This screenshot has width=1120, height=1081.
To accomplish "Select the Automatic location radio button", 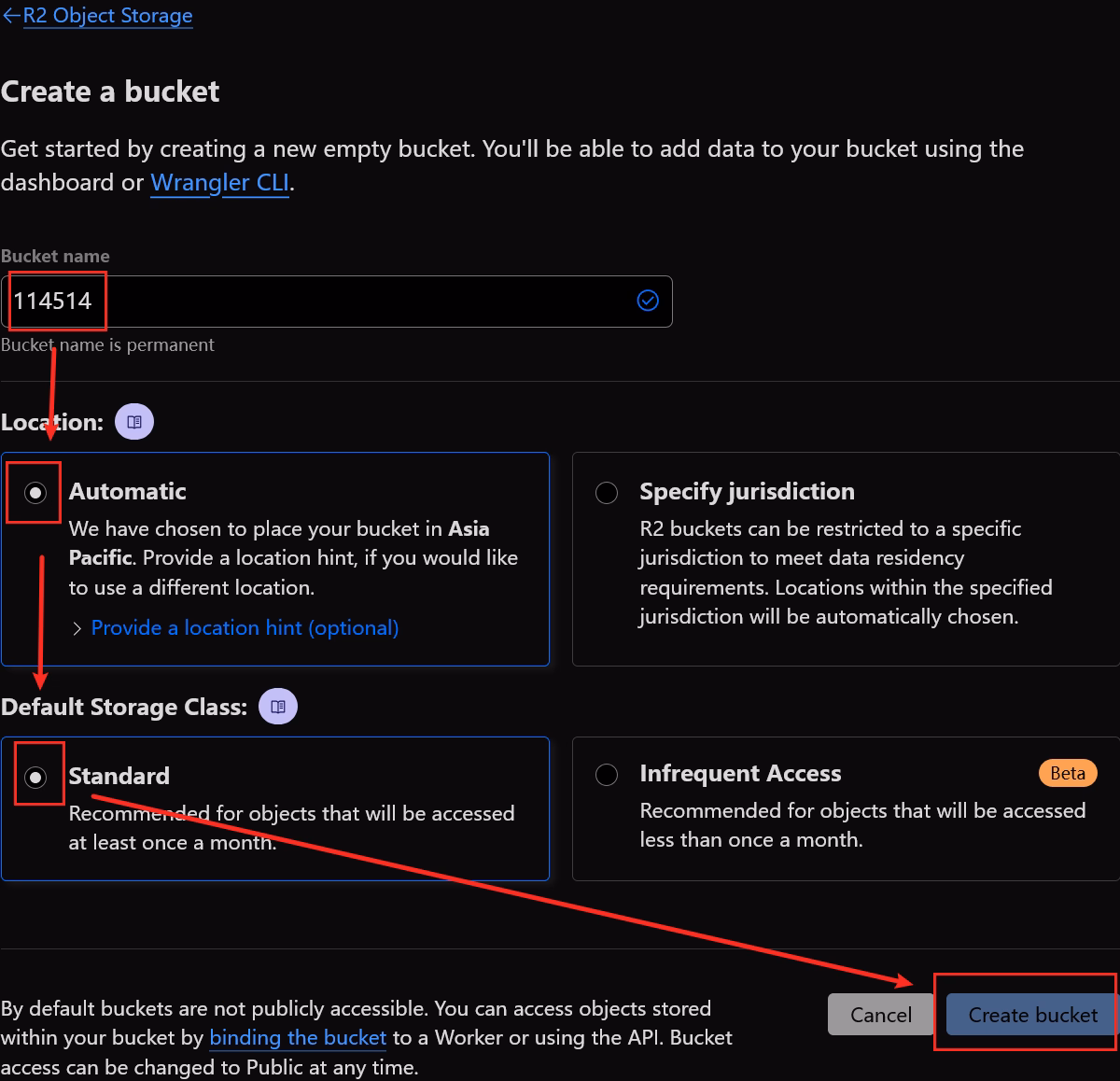I will coord(35,492).
